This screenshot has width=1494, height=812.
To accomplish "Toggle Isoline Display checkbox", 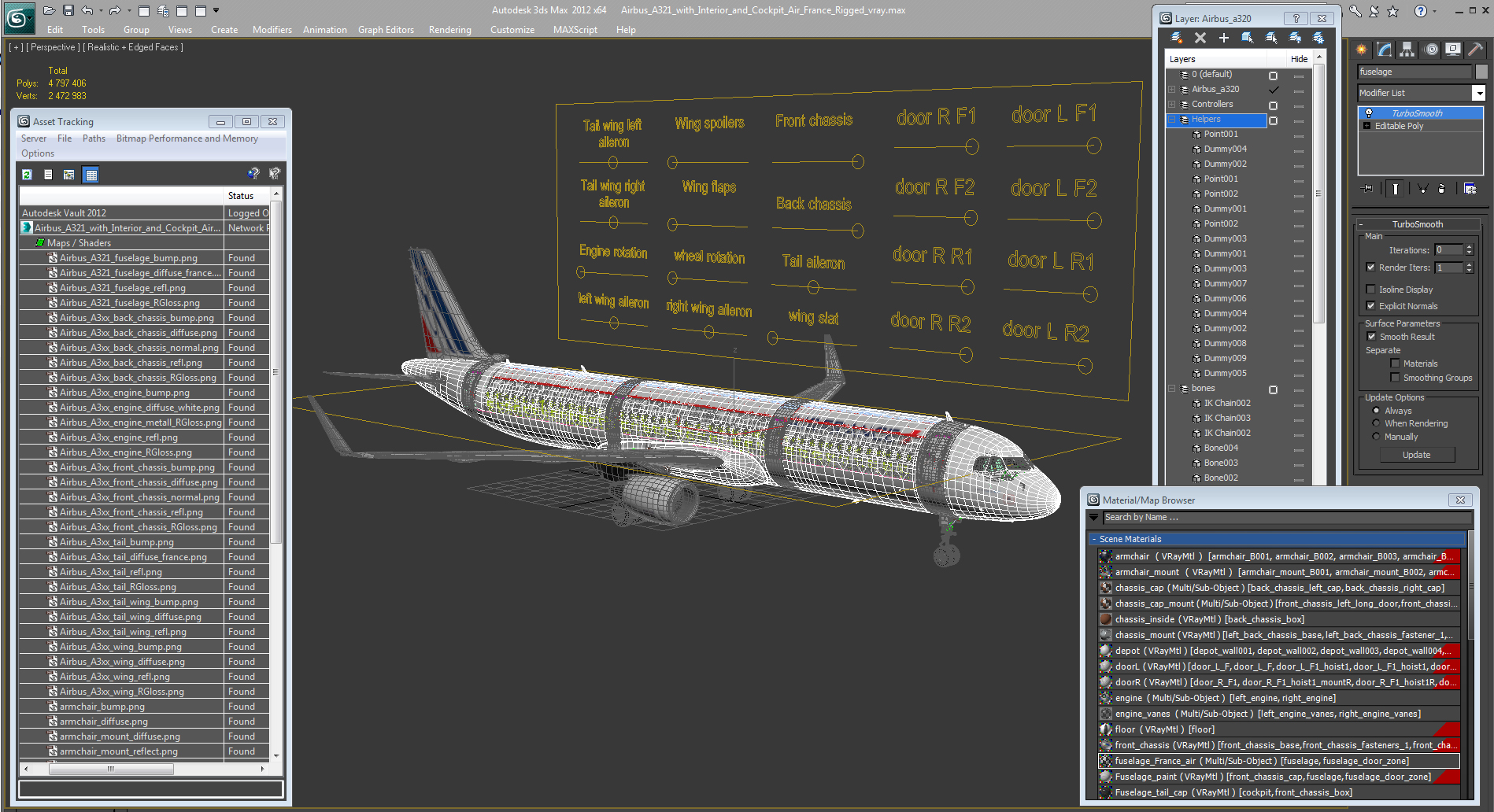I will coord(1371,290).
